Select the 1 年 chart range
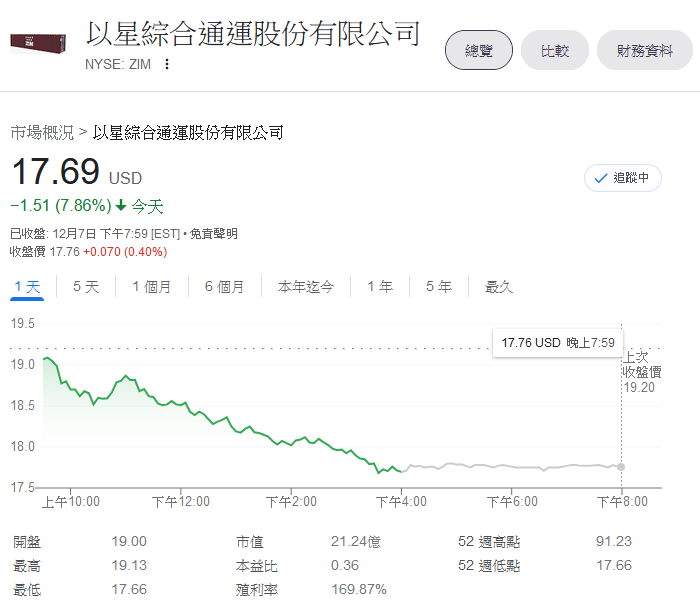The height and width of the screenshot is (612, 700). 380,287
